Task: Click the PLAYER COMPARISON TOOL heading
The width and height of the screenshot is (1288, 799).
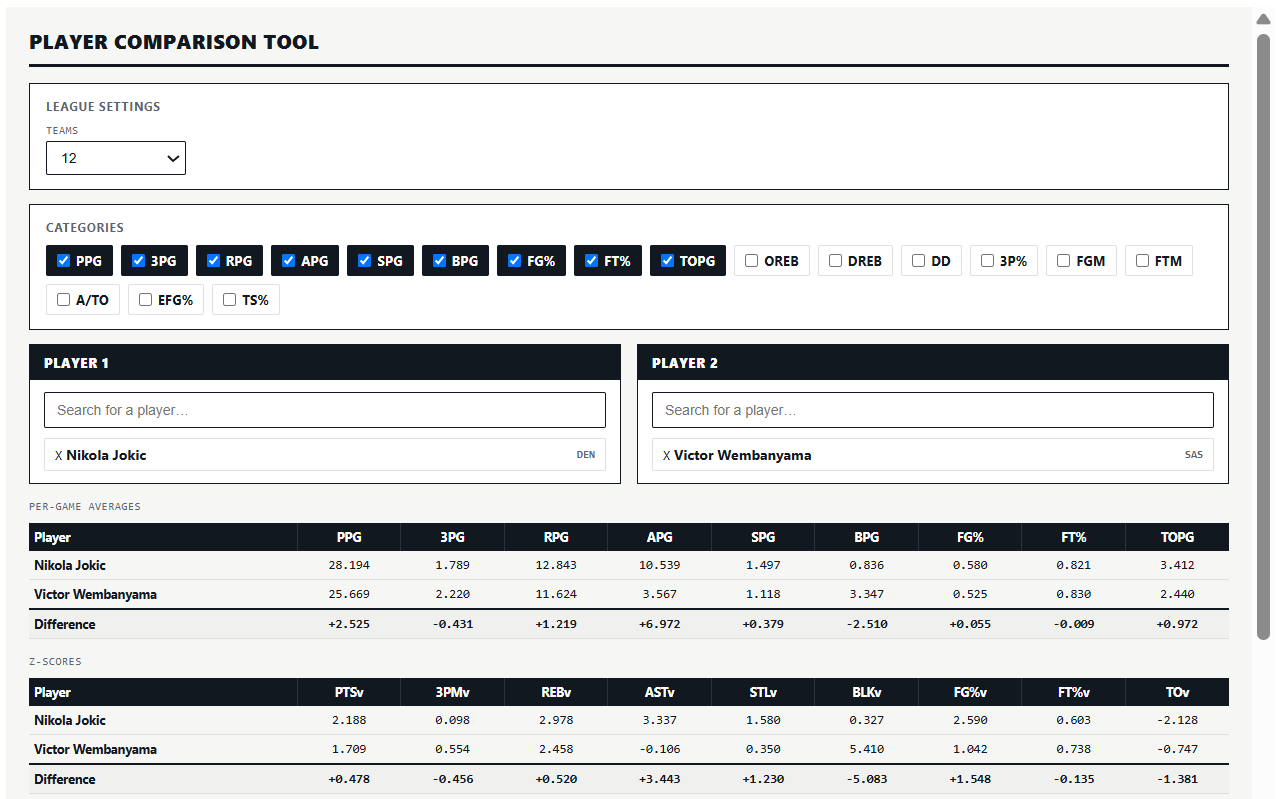Action: pyautogui.click(x=174, y=42)
